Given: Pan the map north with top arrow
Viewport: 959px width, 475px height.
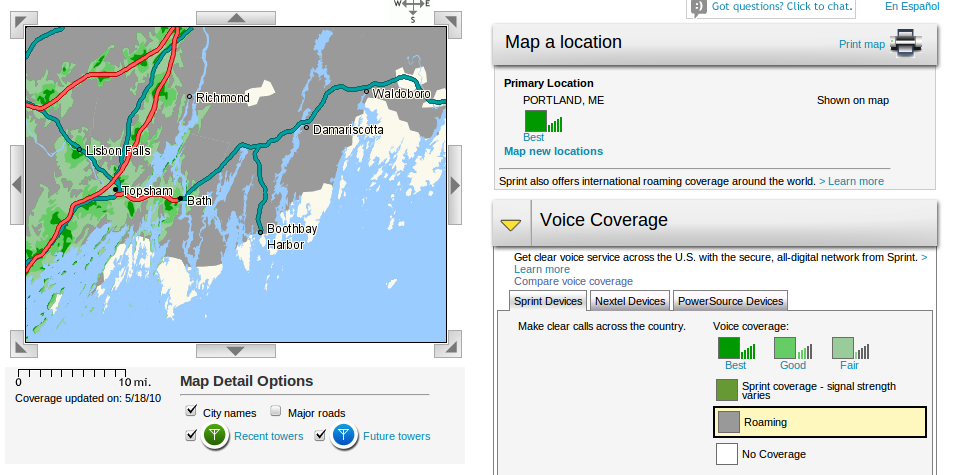Looking at the screenshot, I should pyautogui.click(x=236, y=17).
